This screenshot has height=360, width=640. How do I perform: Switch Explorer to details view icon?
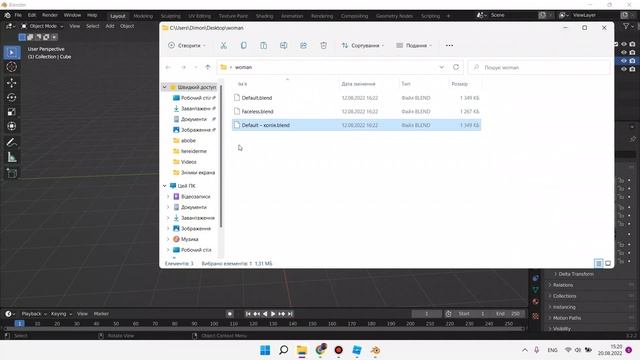[x=599, y=263]
